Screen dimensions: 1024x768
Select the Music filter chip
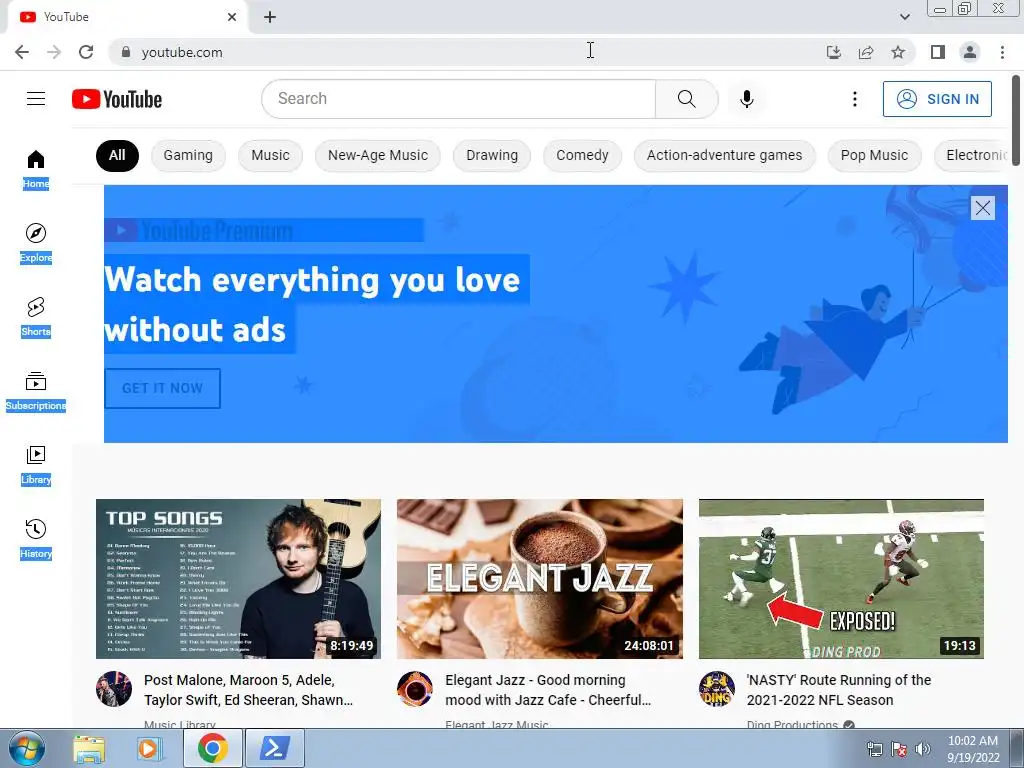[270, 155]
